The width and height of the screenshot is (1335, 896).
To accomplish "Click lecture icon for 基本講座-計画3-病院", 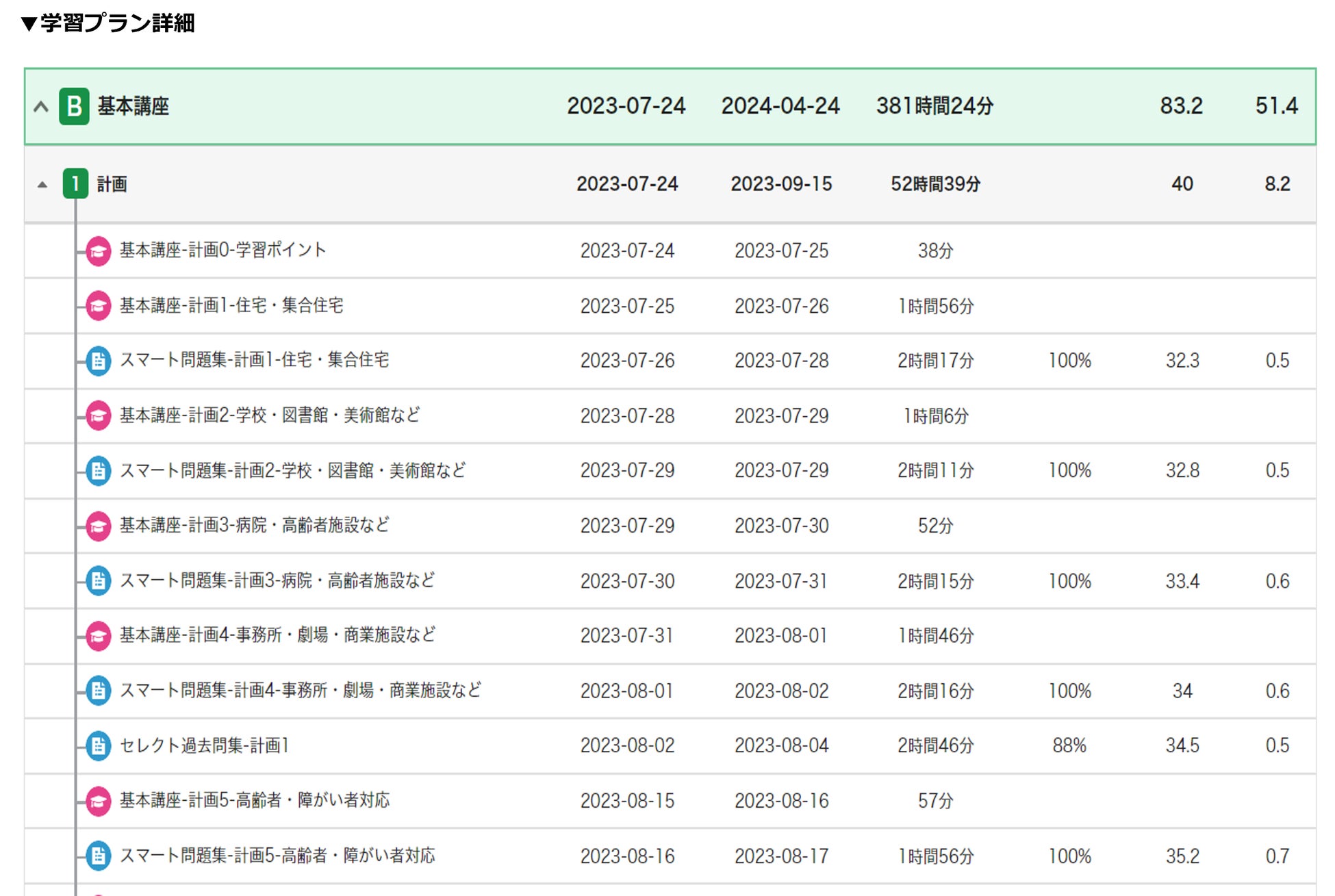I will tap(98, 526).
